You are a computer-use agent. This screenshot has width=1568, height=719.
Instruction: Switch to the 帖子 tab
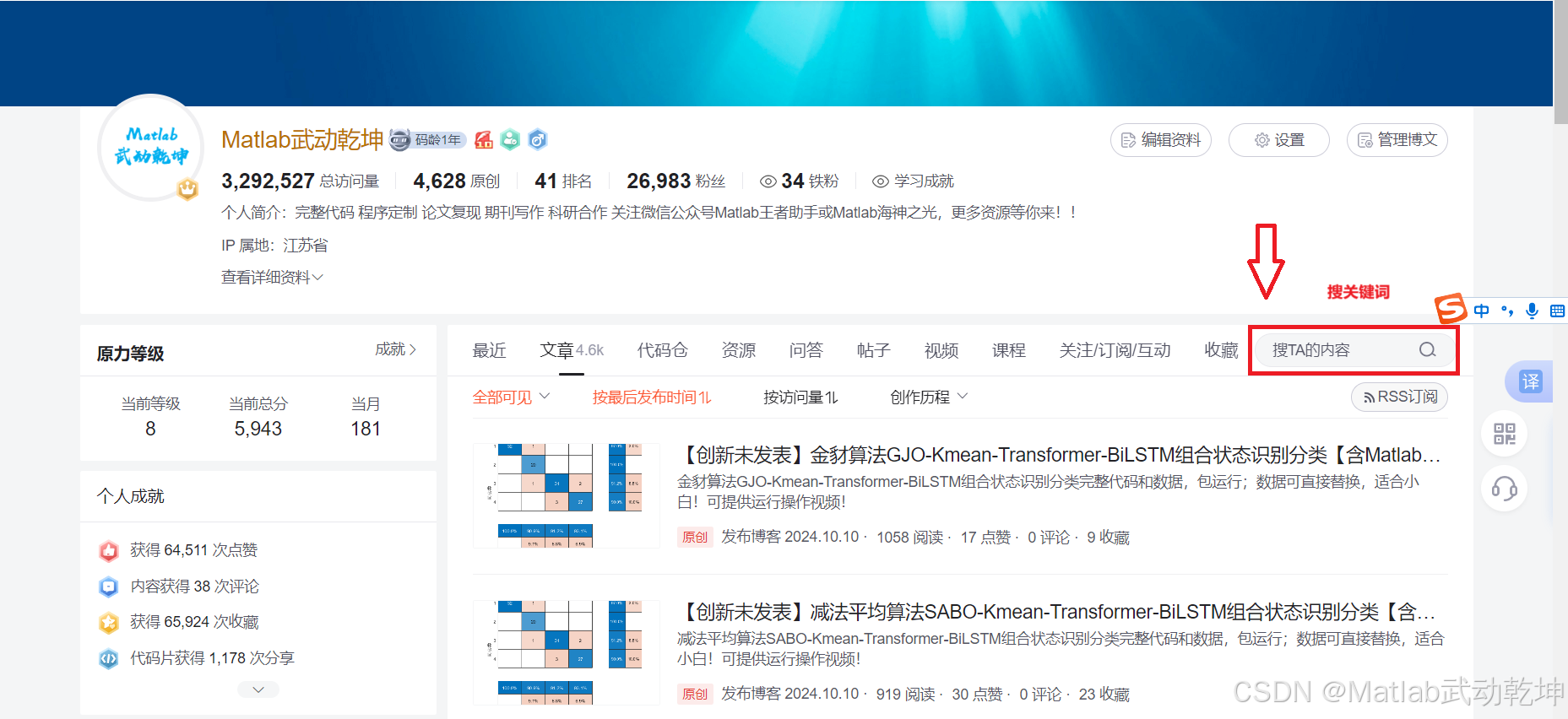coord(874,350)
